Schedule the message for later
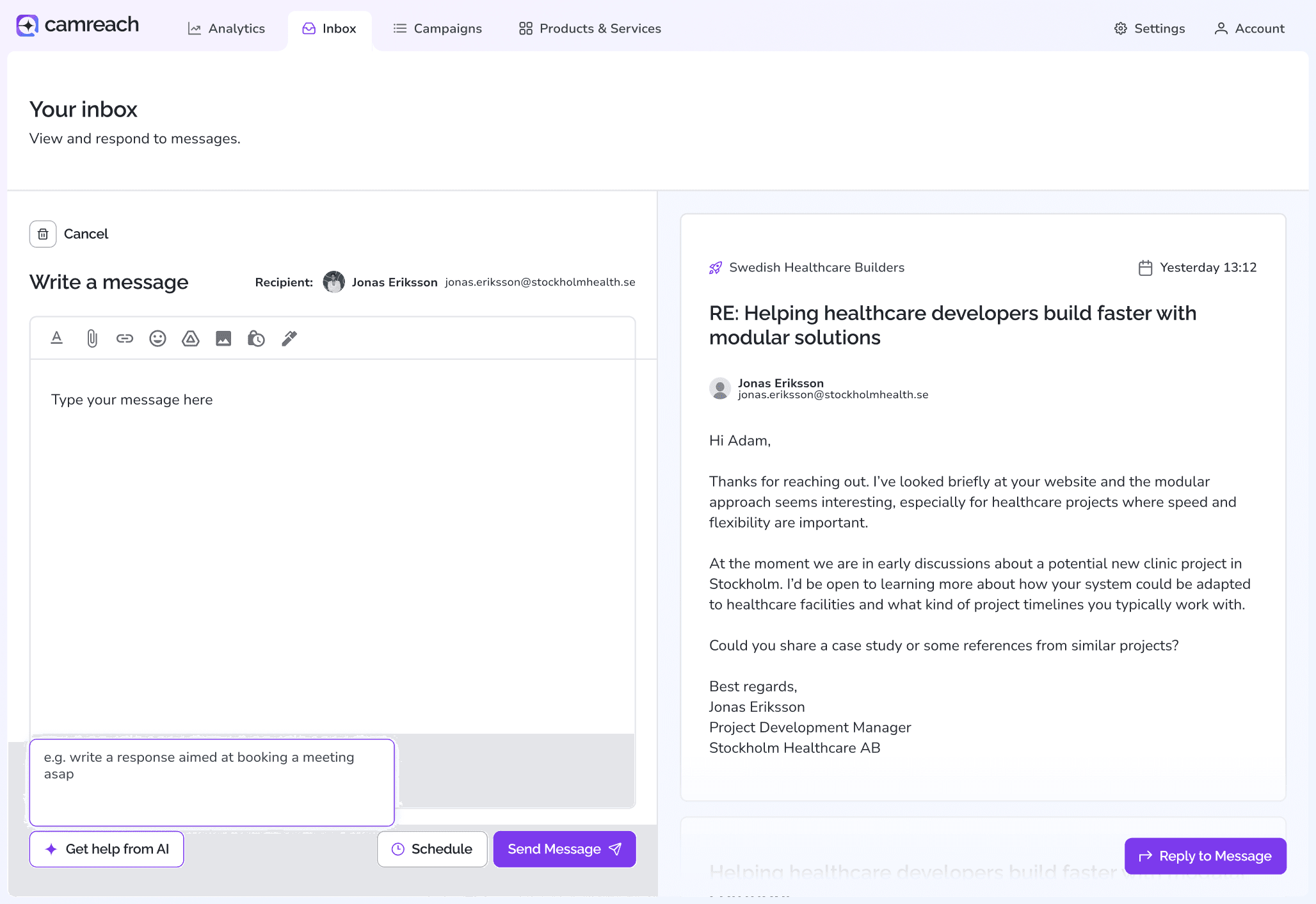Viewport: 1316px width, 904px height. pyautogui.click(x=432, y=849)
